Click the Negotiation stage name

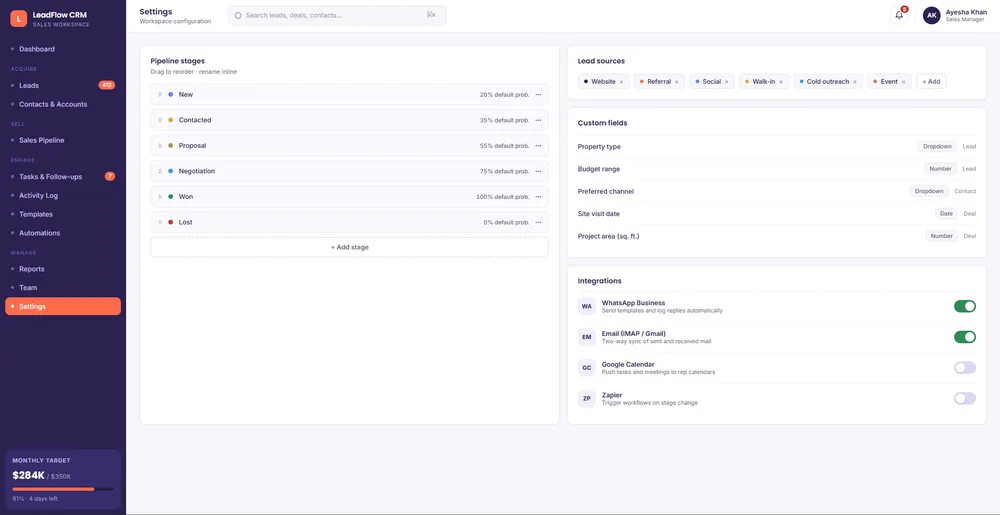[196, 171]
